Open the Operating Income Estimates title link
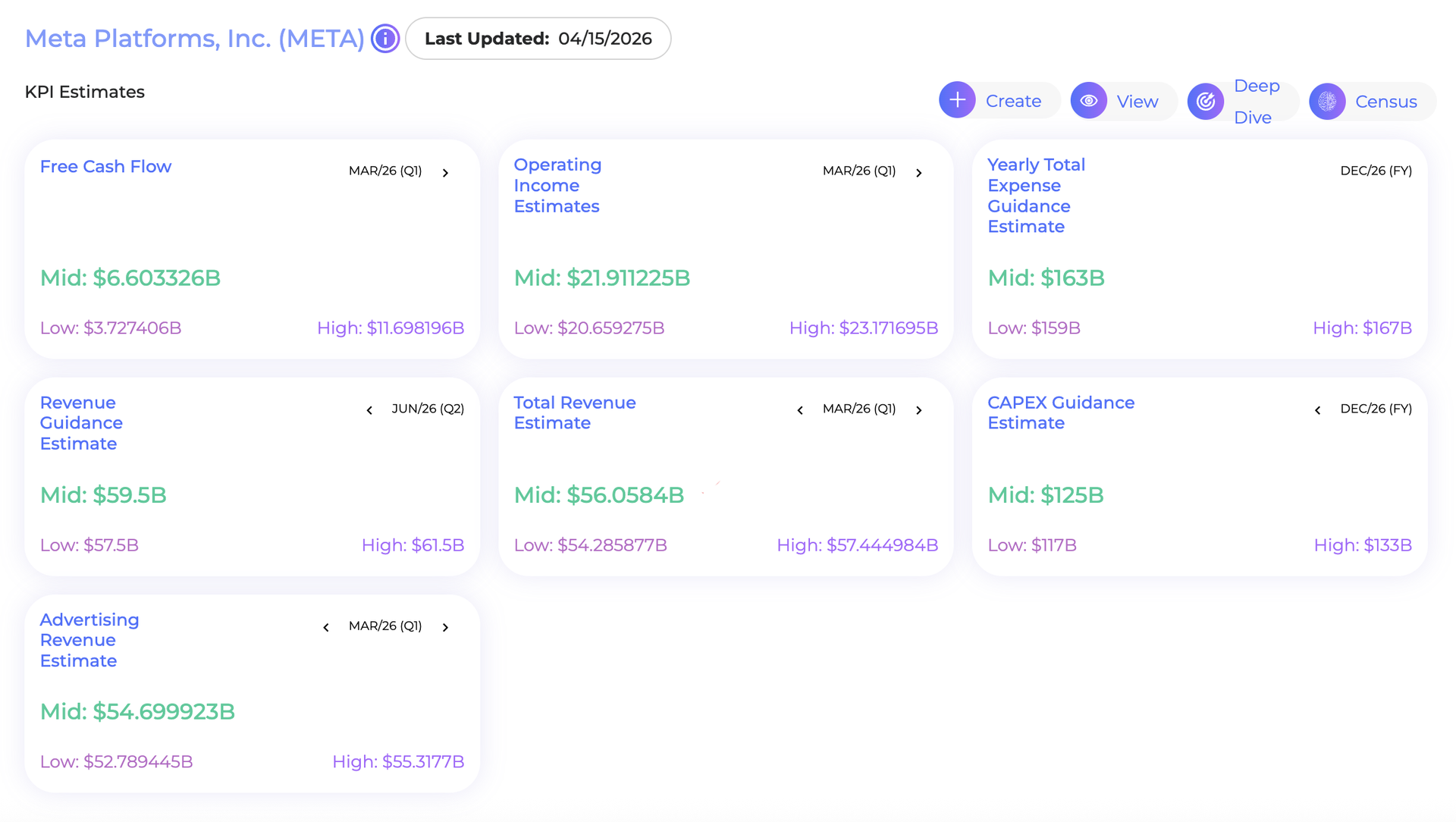The width and height of the screenshot is (1456, 822). [x=557, y=185]
